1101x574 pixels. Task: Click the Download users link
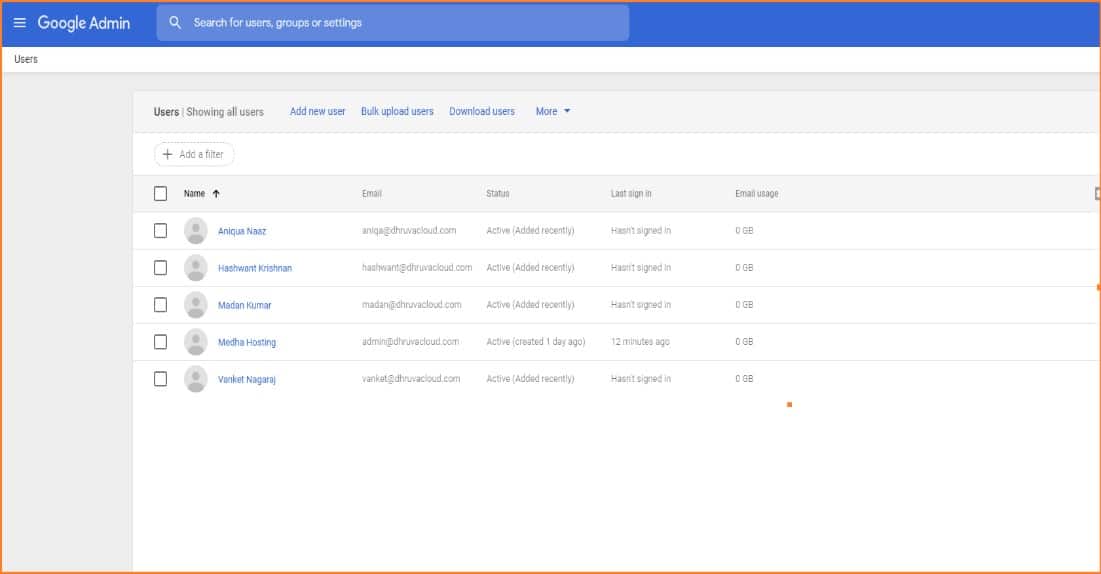click(x=482, y=112)
